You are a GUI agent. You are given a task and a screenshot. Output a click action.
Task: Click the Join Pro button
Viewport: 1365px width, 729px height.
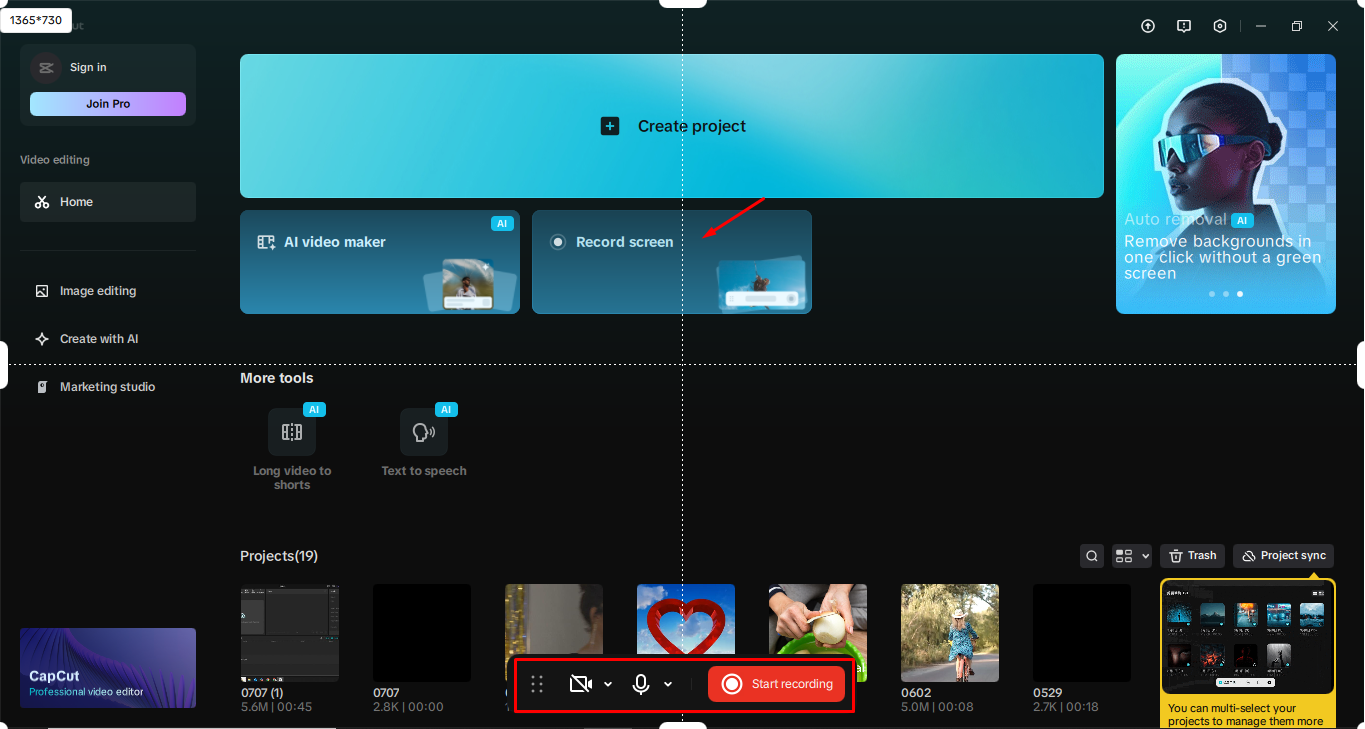pyautogui.click(x=108, y=104)
